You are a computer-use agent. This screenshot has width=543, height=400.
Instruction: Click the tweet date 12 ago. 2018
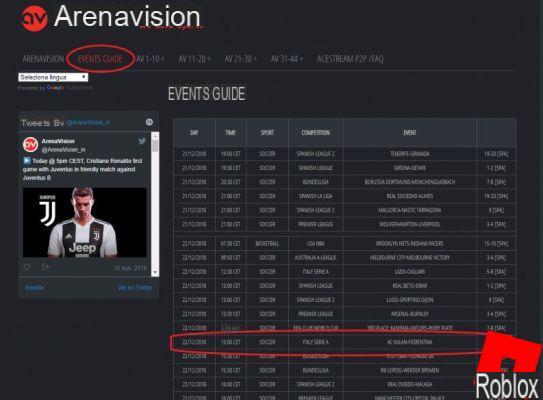130,268
